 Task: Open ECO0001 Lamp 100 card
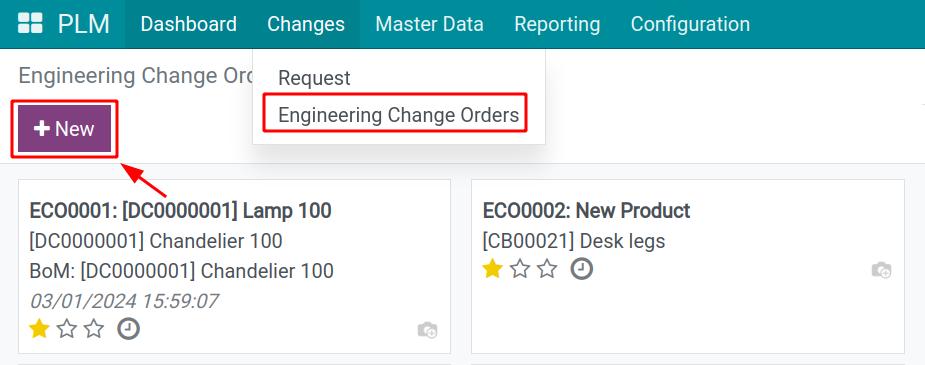tap(235, 267)
